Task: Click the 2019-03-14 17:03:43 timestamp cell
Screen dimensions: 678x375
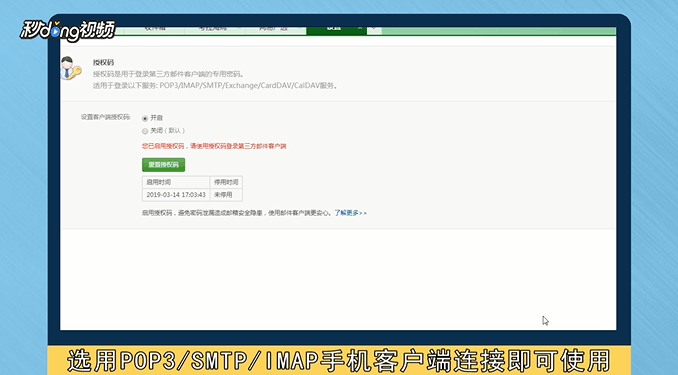Action: tap(176, 195)
